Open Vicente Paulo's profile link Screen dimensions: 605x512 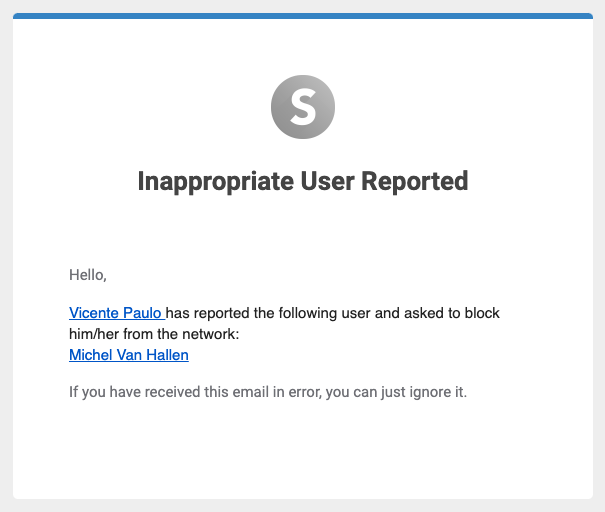point(117,313)
